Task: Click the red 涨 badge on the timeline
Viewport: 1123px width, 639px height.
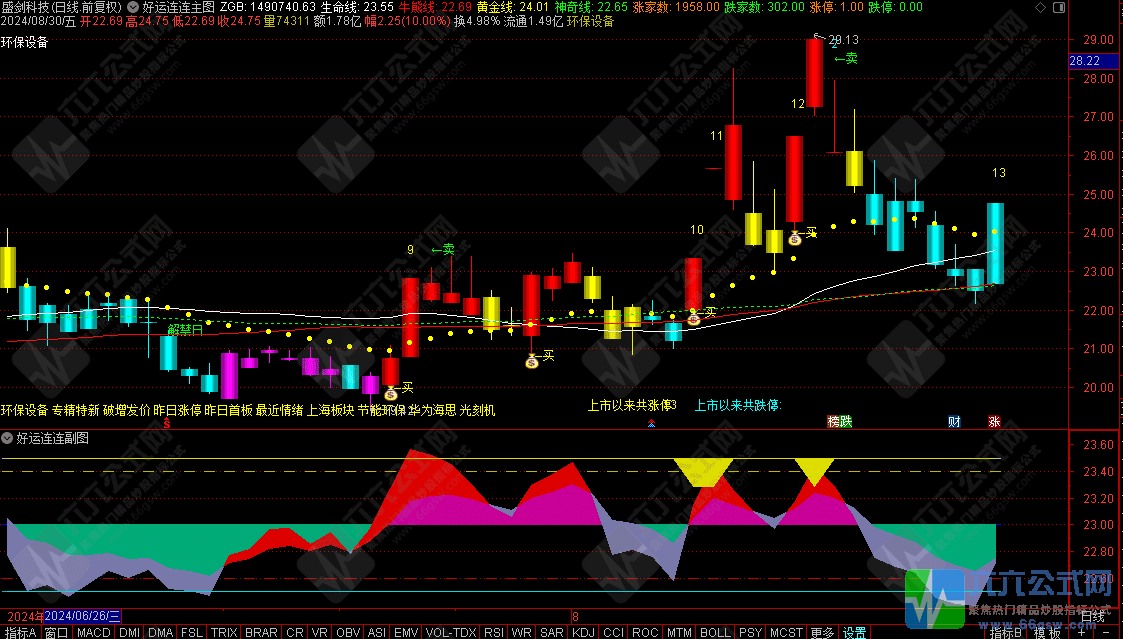Action: (x=994, y=422)
